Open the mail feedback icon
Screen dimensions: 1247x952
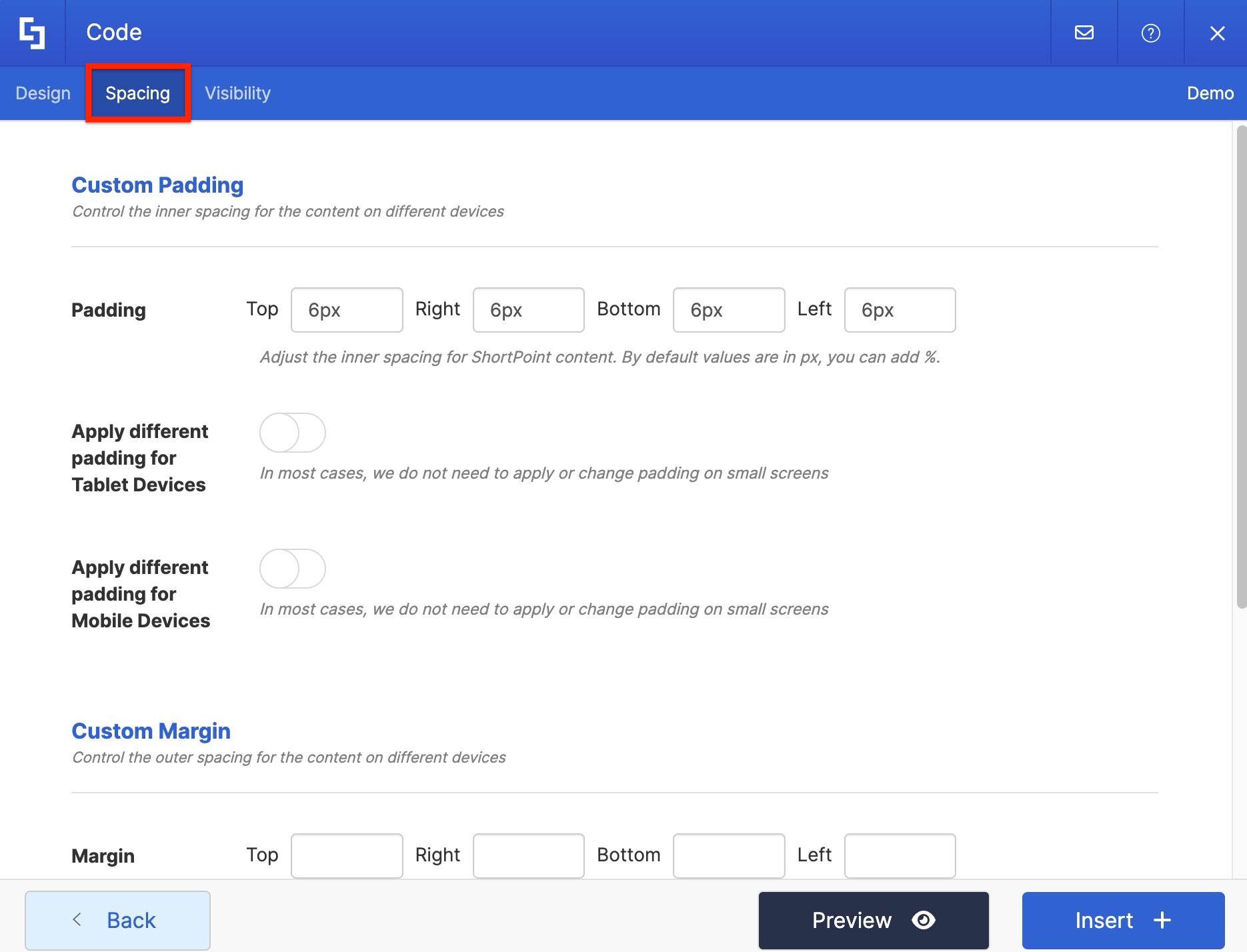[1084, 33]
